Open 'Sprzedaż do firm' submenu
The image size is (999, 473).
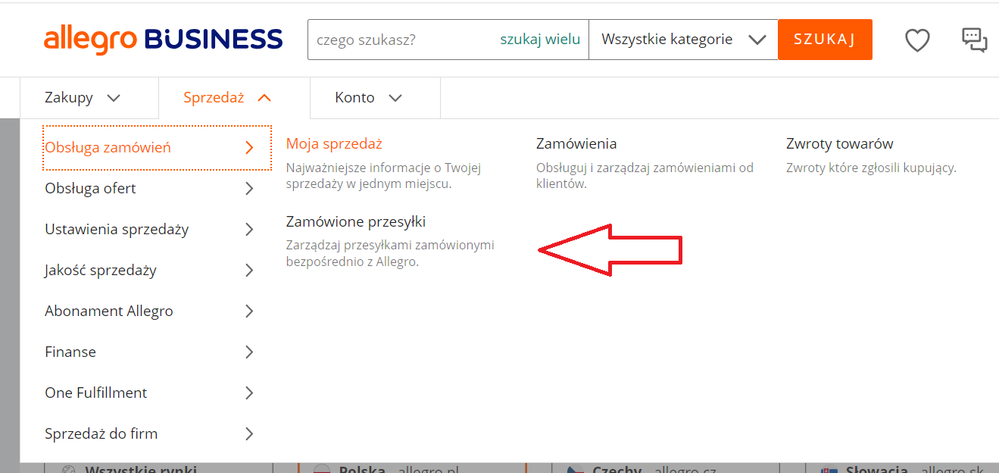point(149,434)
